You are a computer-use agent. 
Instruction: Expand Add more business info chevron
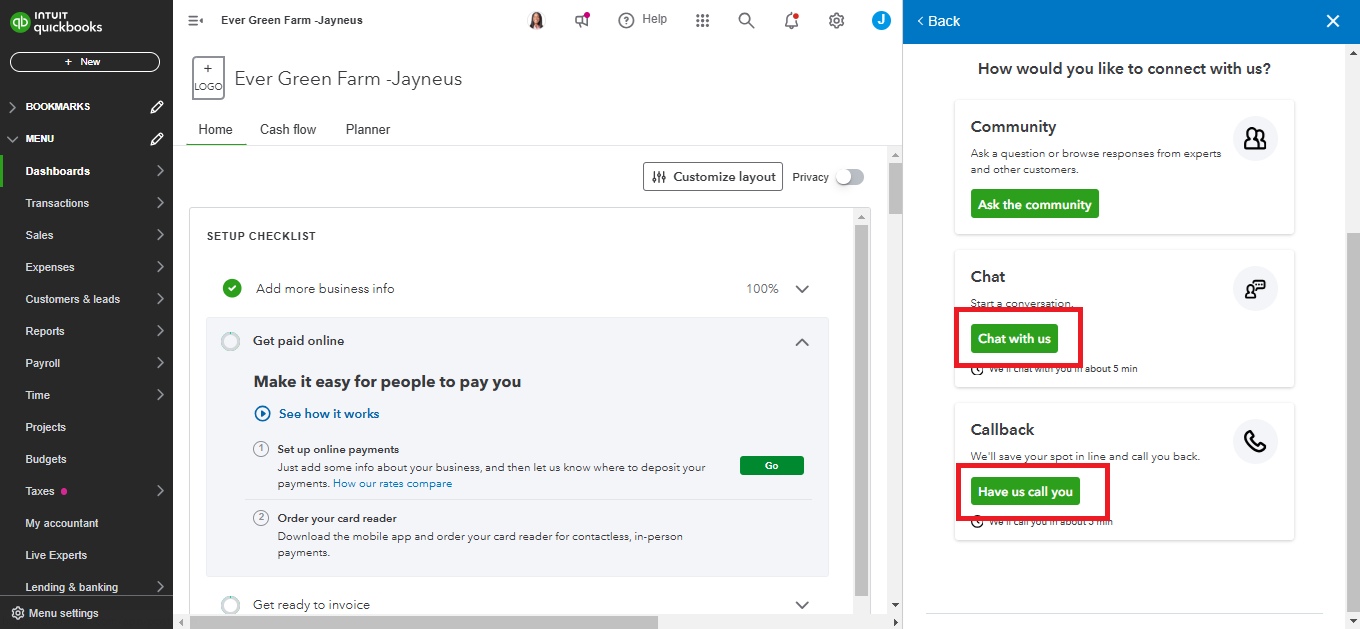801,289
